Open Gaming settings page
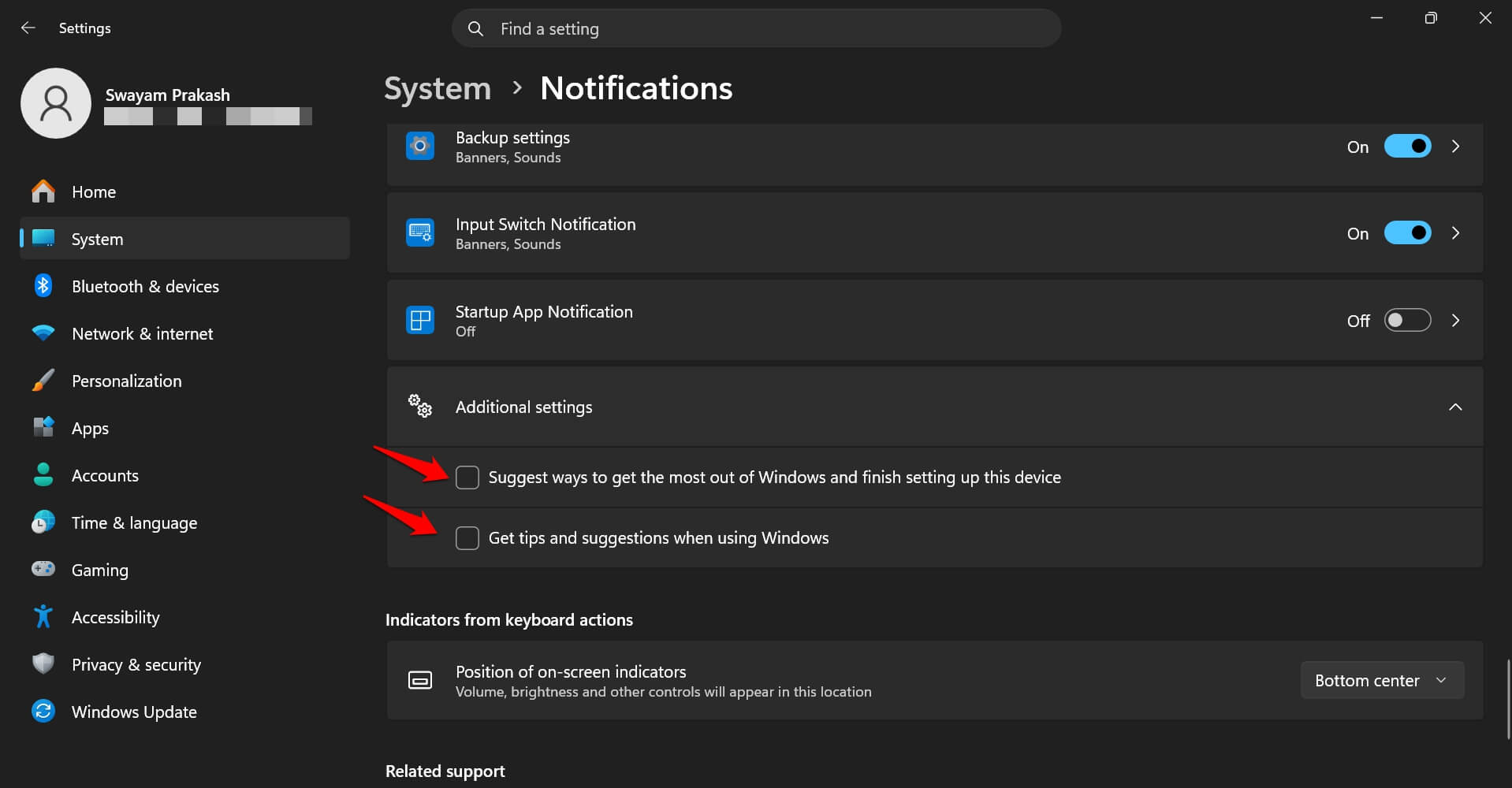Viewport: 1512px width, 788px height. tap(184, 569)
